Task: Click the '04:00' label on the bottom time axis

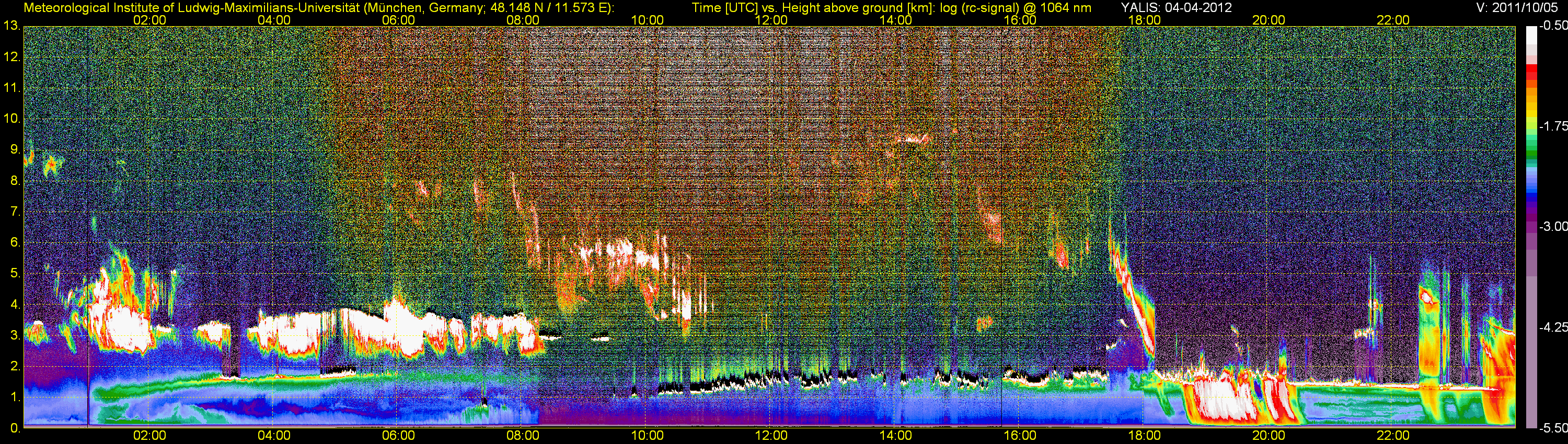Action: tap(274, 436)
